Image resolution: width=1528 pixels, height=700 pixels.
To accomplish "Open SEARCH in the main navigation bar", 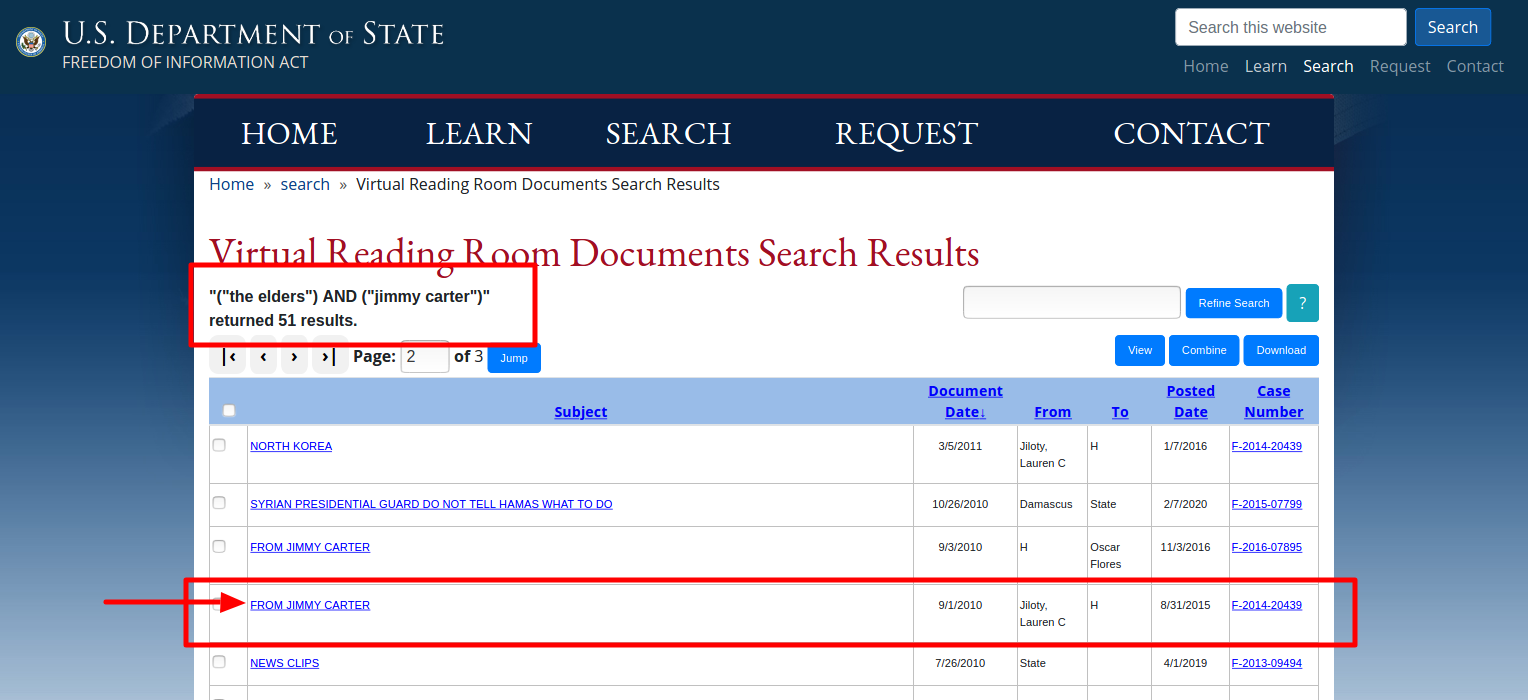I will (669, 134).
